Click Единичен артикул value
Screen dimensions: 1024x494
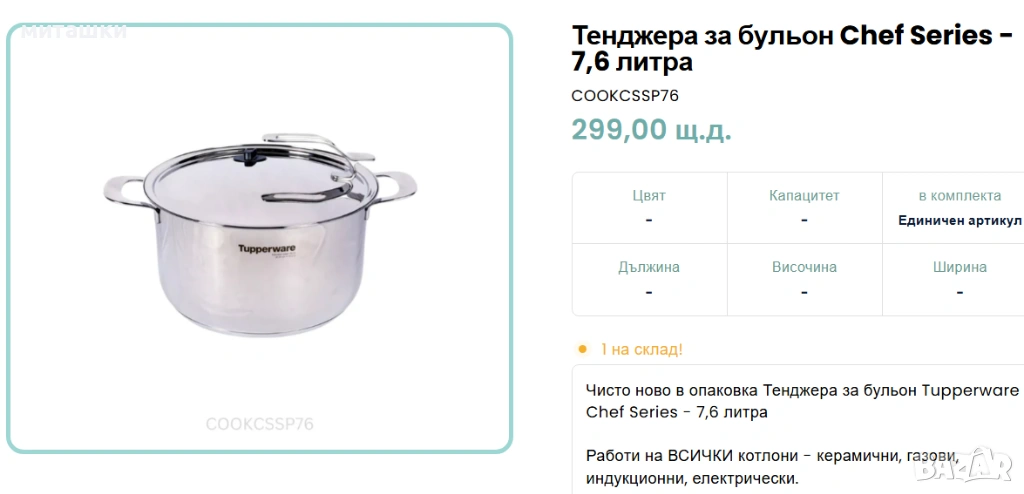[x=959, y=221]
